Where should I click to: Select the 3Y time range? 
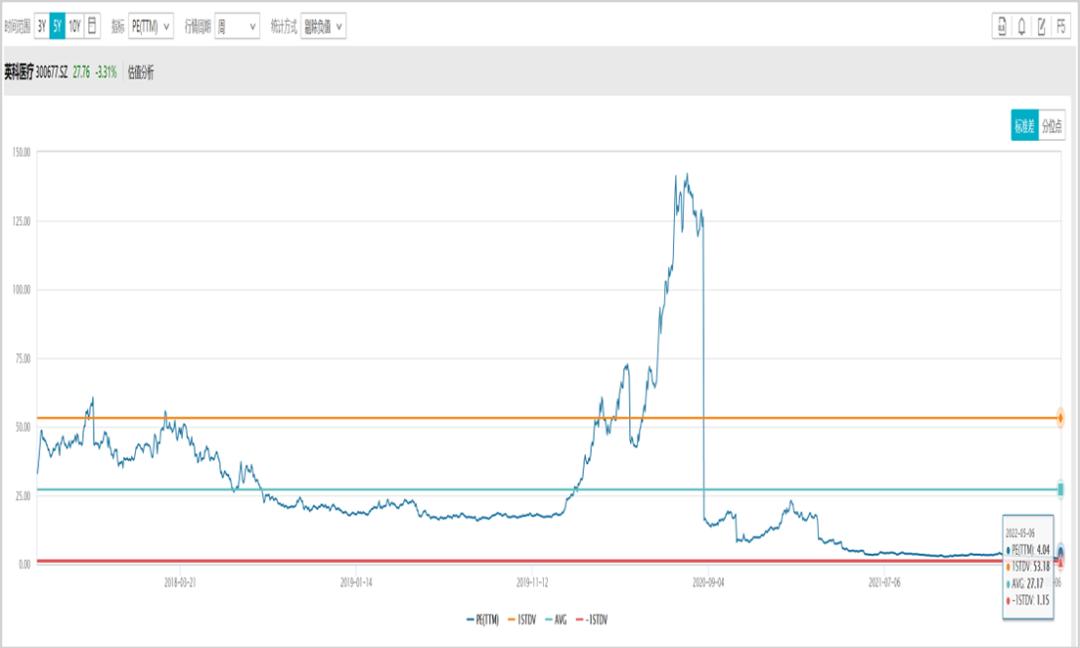41,26
